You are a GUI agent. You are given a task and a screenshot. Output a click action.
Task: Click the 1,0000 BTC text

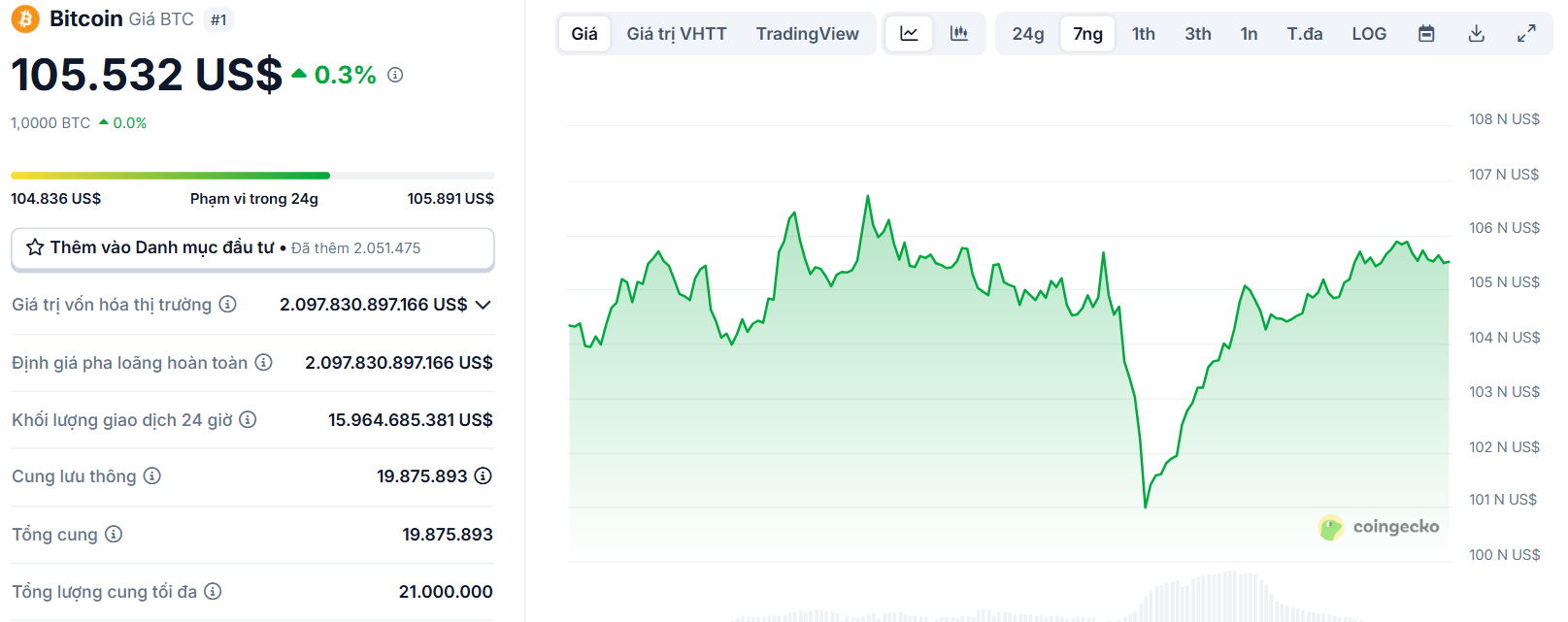click(50, 123)
